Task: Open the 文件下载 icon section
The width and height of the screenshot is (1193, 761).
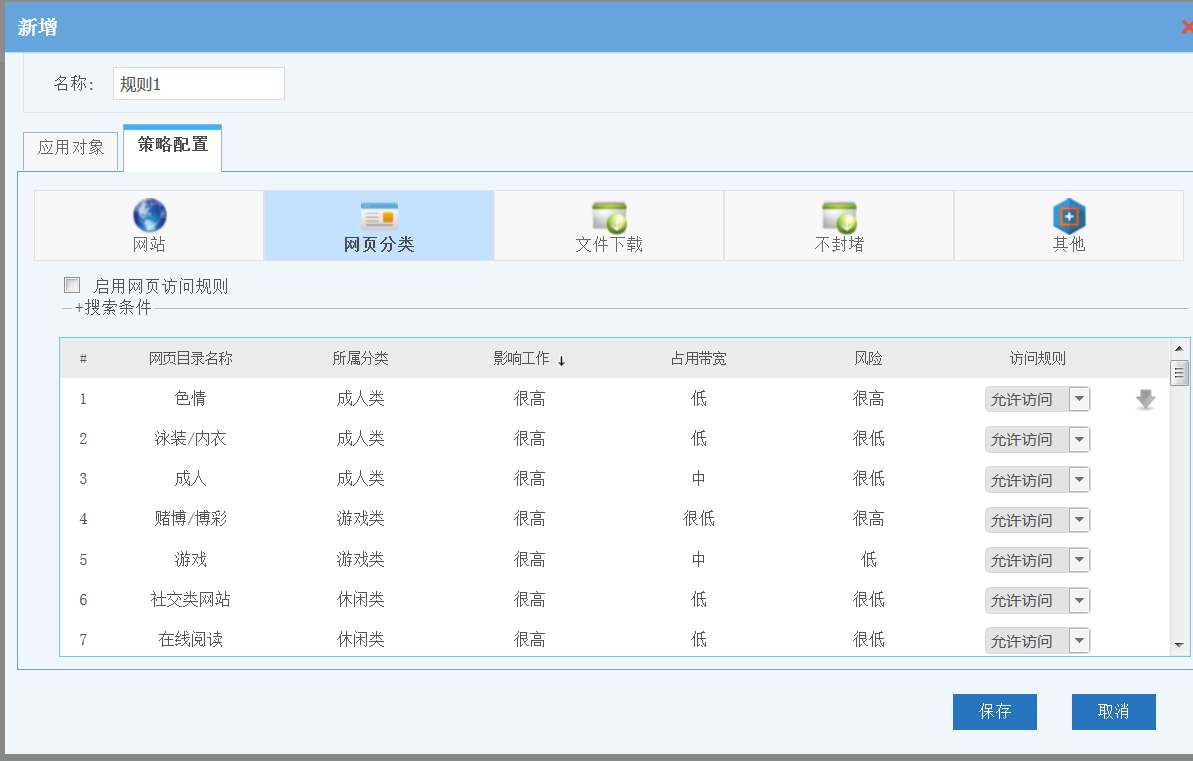Action: click(x=609, y=216)
